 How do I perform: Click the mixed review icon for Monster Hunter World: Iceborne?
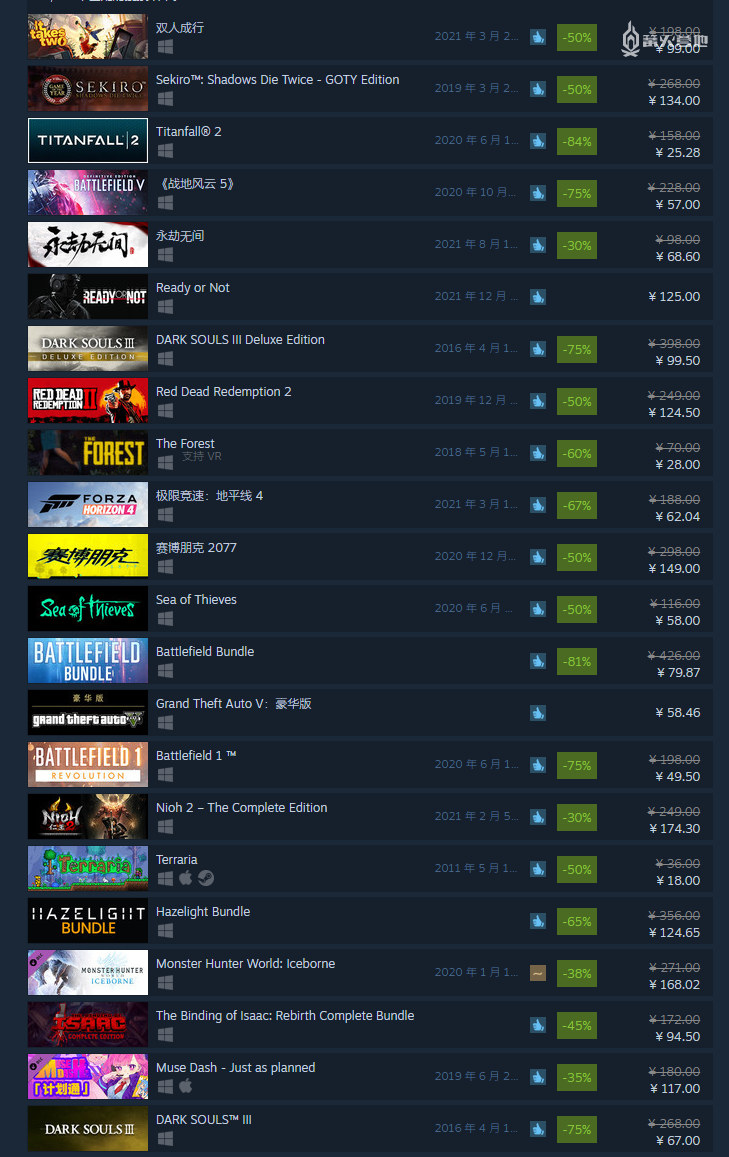pos(538,973)
